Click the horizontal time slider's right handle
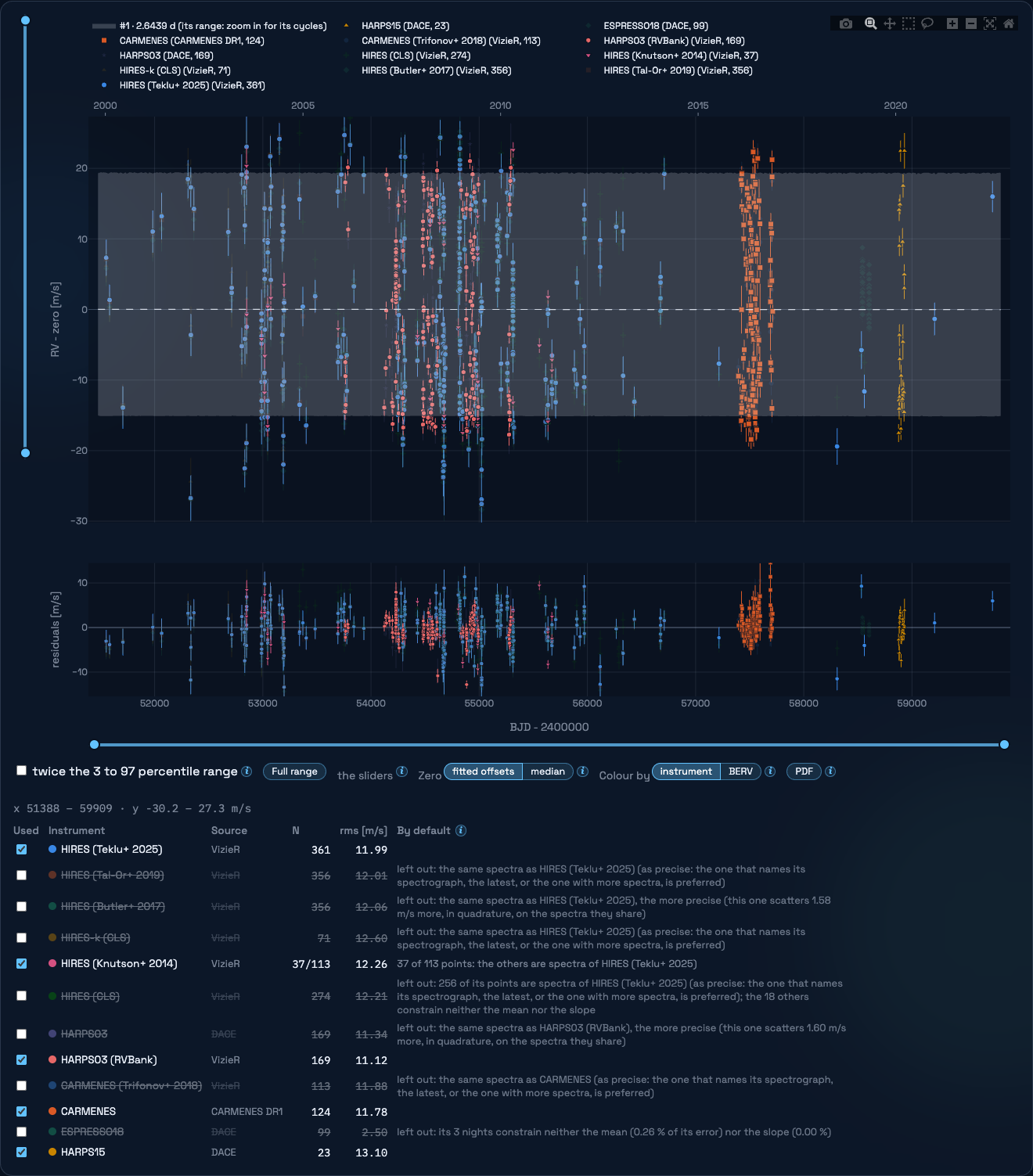The image size is (1033, 1176). 1005,745
